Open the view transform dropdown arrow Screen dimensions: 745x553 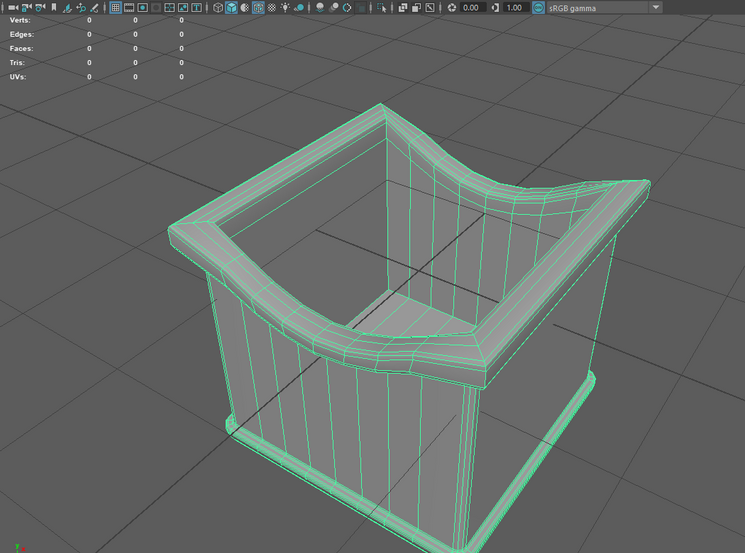point(656,8)
